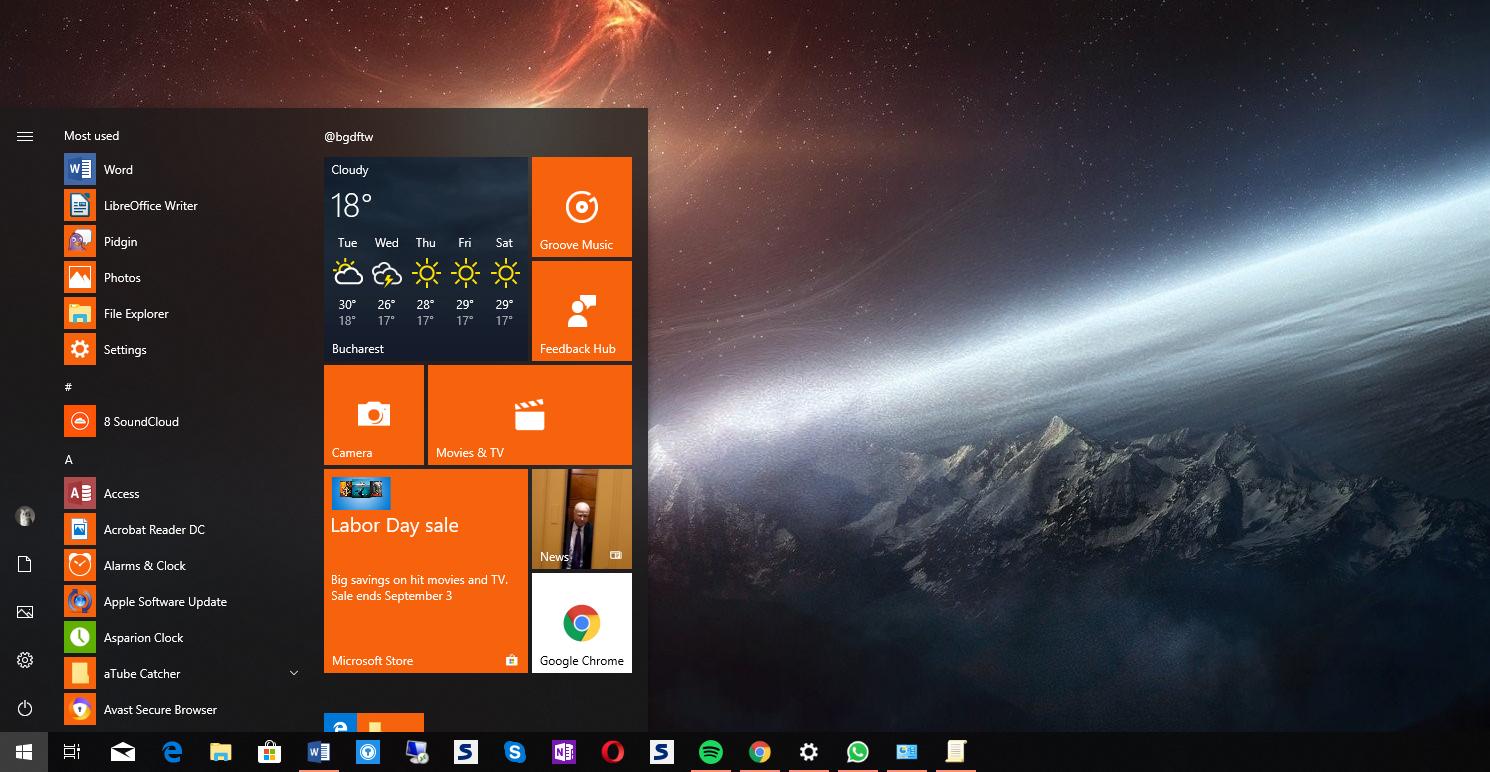Launch Pidgin from the app list
The image size is (1490, 772).
[x=120, y=242]
